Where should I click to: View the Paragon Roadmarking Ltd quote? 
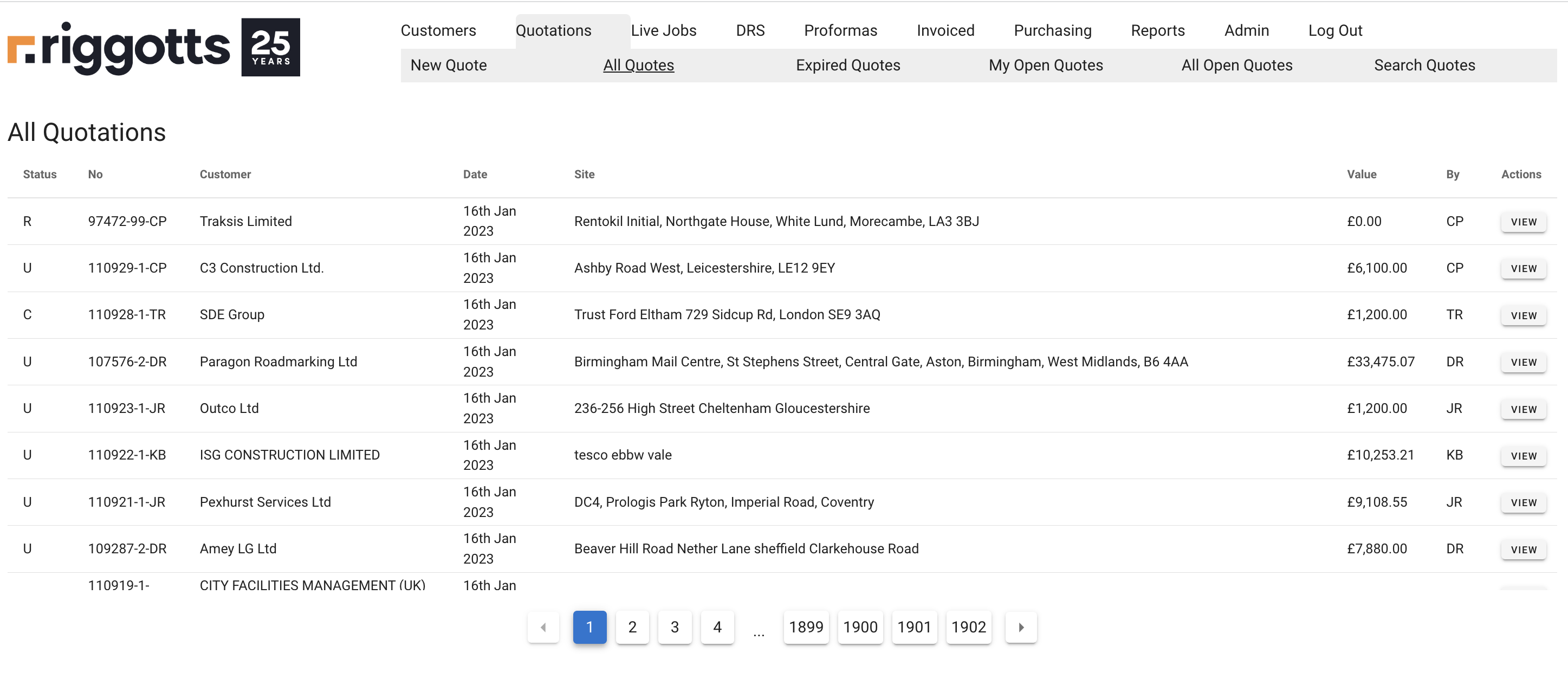tap(1523, 363)
